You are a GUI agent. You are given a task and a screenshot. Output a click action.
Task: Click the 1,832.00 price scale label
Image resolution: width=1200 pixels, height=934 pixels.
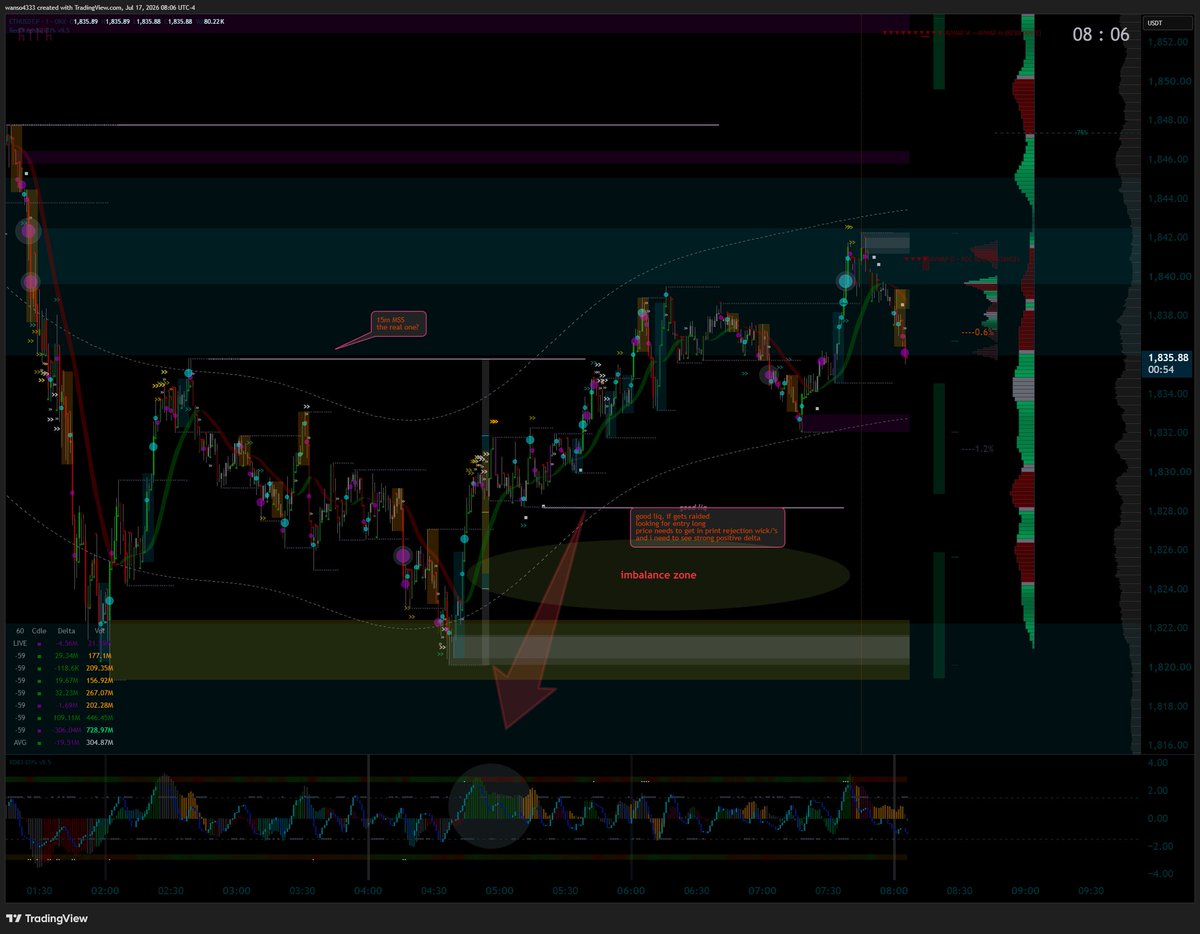pyautogui.click(x=1168, y=433)
